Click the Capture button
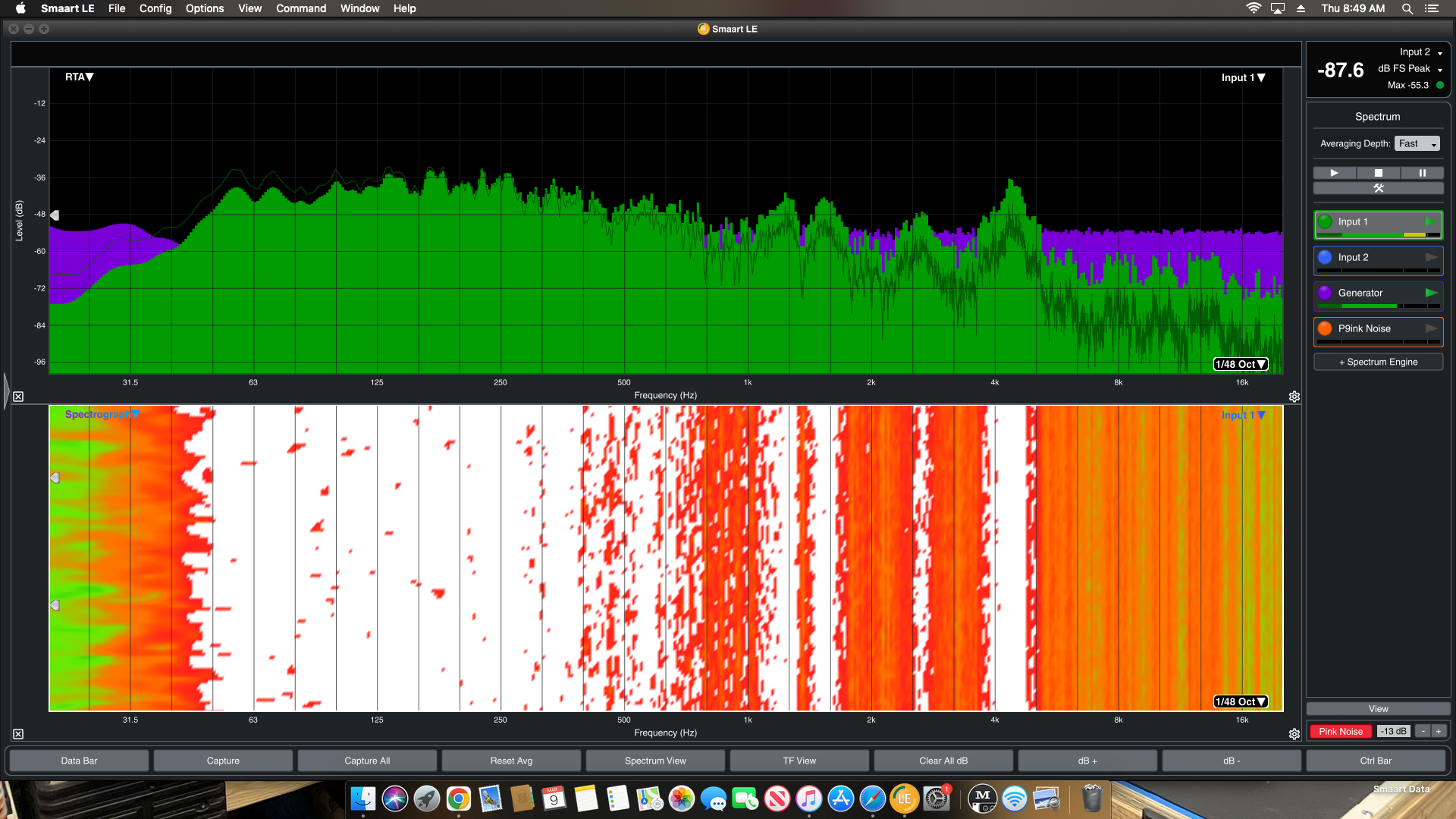Image resolution: width=1456 pixels, height=819 pixels. pos(223,761)
